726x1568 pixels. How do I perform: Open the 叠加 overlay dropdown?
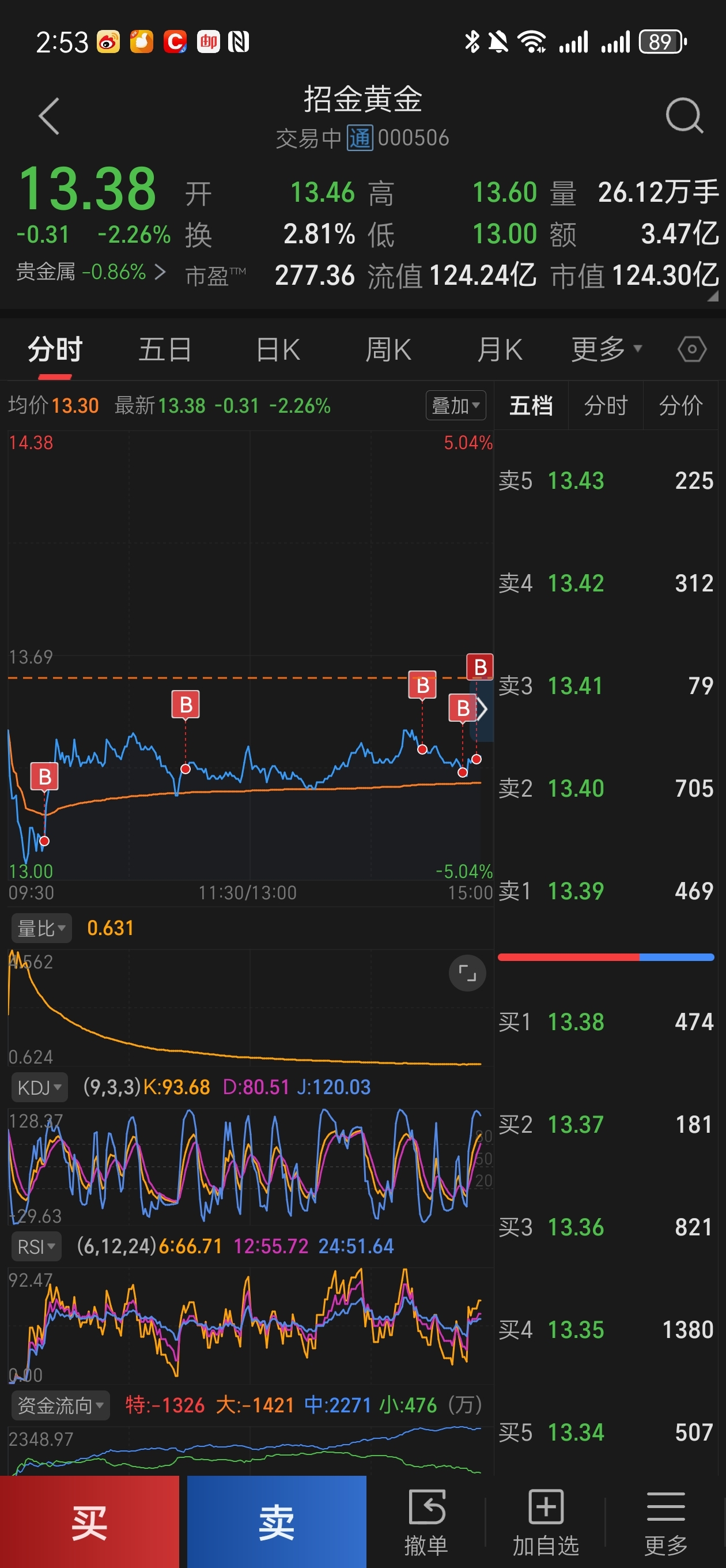pos(455,405)
